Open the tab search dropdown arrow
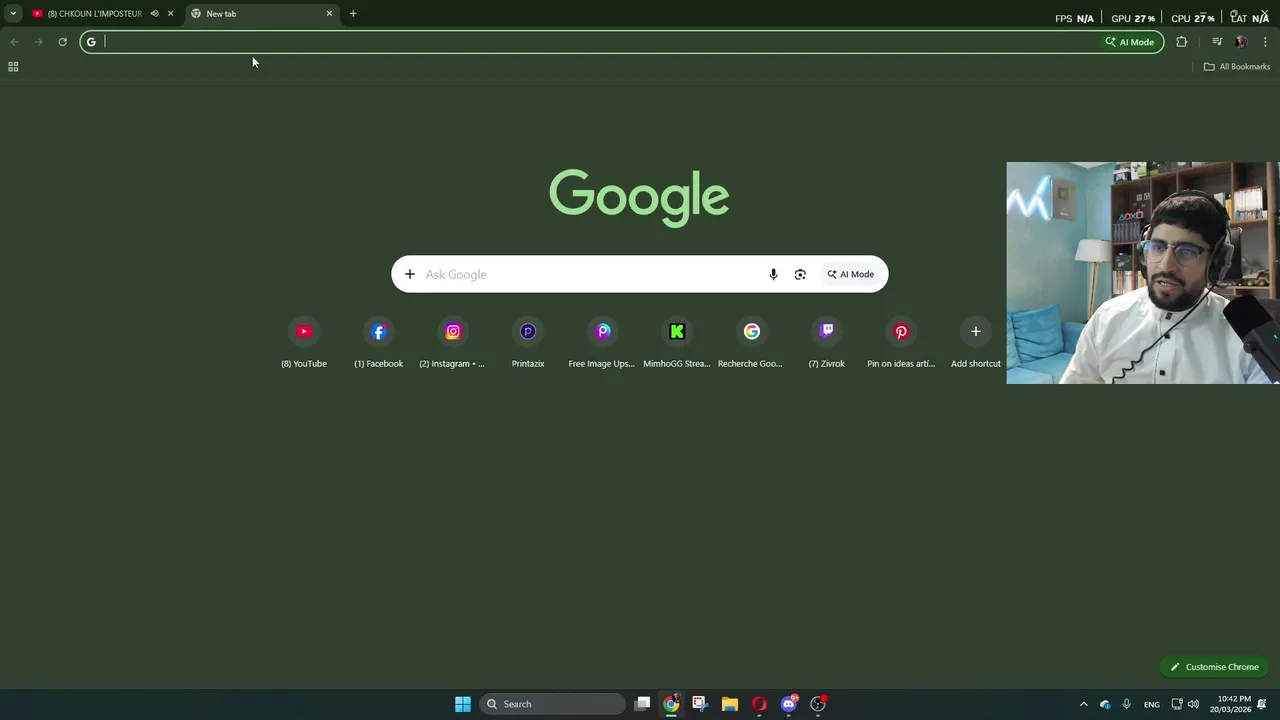Image resolution: width=1280 pixels, height=720 pixels. click(x=13, y=13)
